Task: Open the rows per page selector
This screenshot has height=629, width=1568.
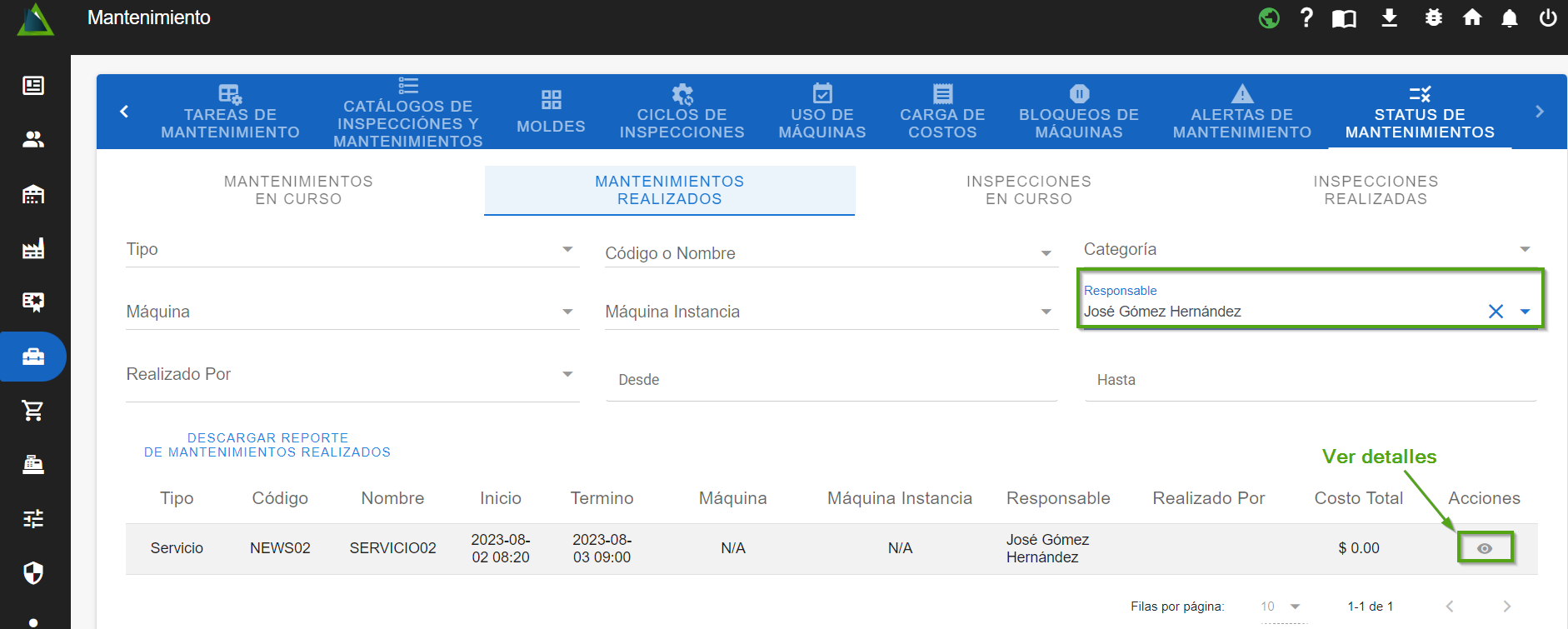Action: click(1281, 607)
